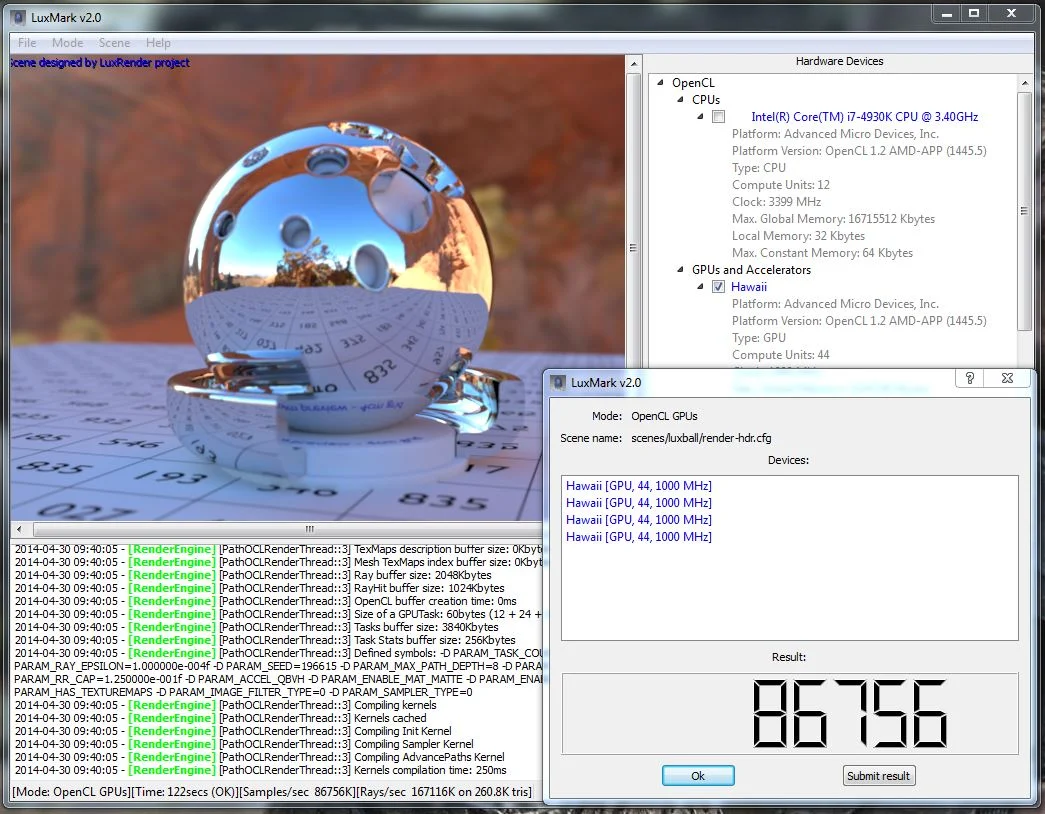Collapse the Hawaii device details

pos(700,287)
